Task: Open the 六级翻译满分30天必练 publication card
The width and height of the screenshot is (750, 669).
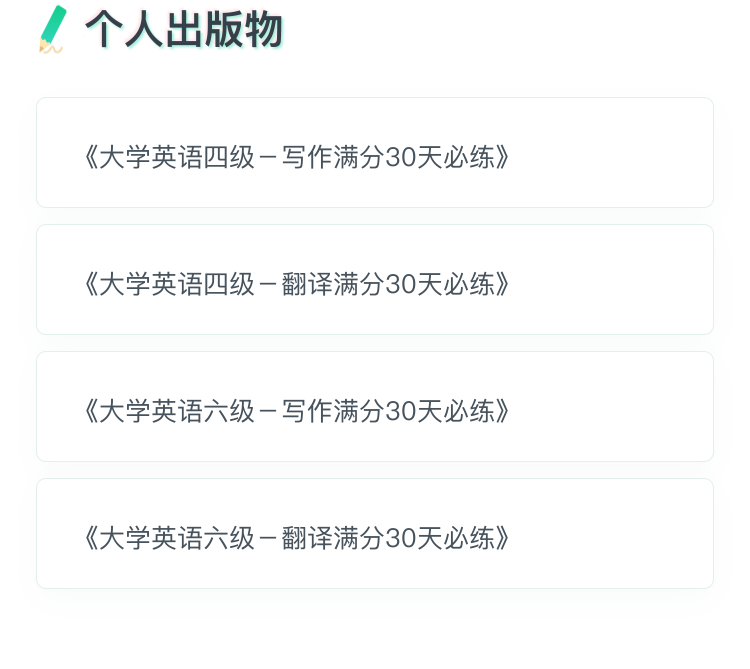Action: coord(374,534)
